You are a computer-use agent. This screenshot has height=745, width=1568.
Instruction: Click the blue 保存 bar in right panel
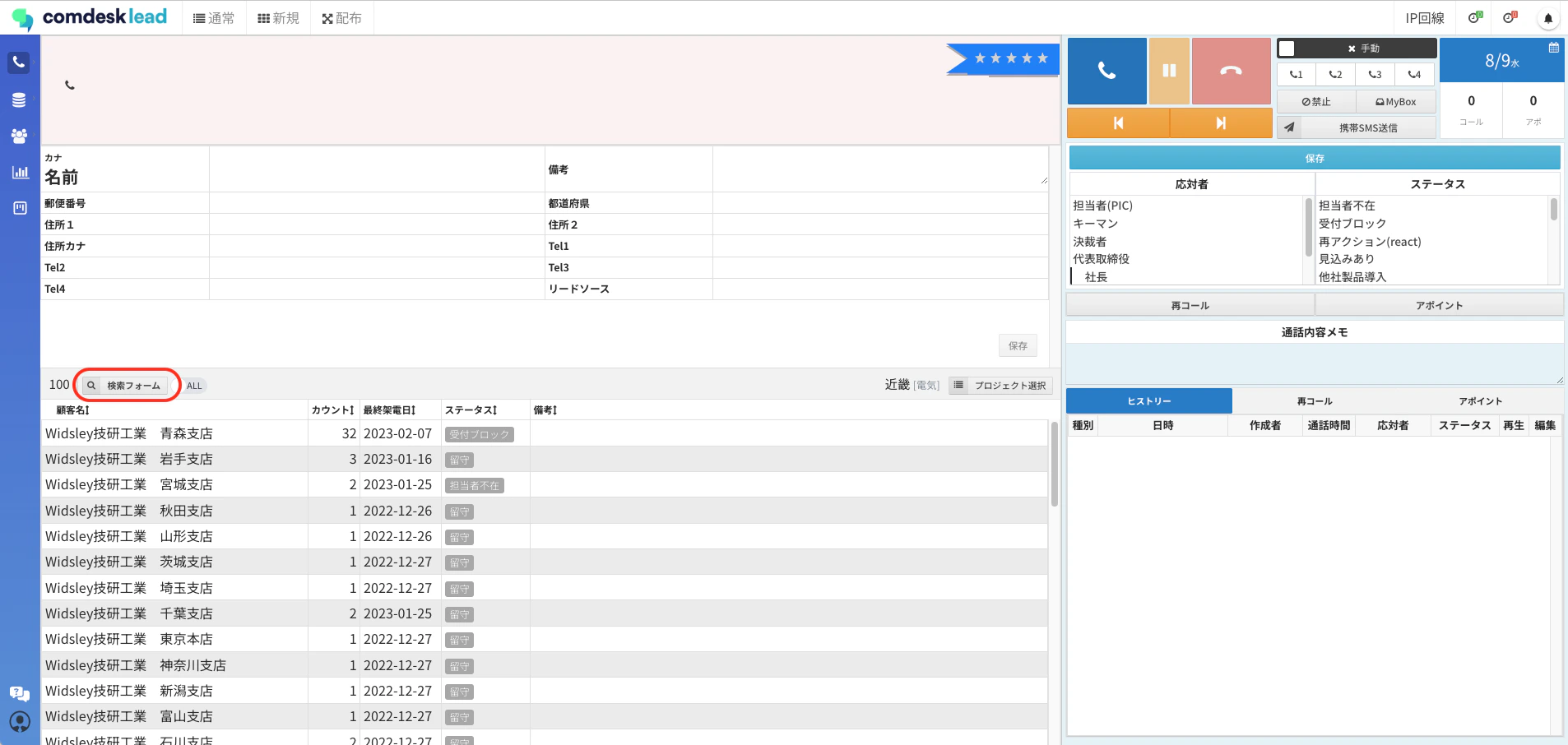pyautogui.click(x=1315, y=158)
